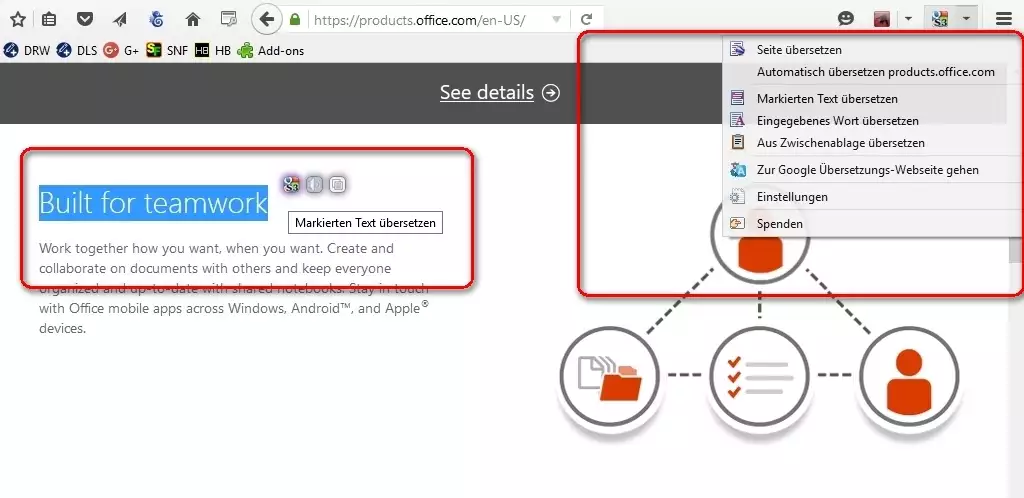
Task: Choose 'Aus Zwischenablage übersetzen' menu entry
Action: tap(840, 143)
